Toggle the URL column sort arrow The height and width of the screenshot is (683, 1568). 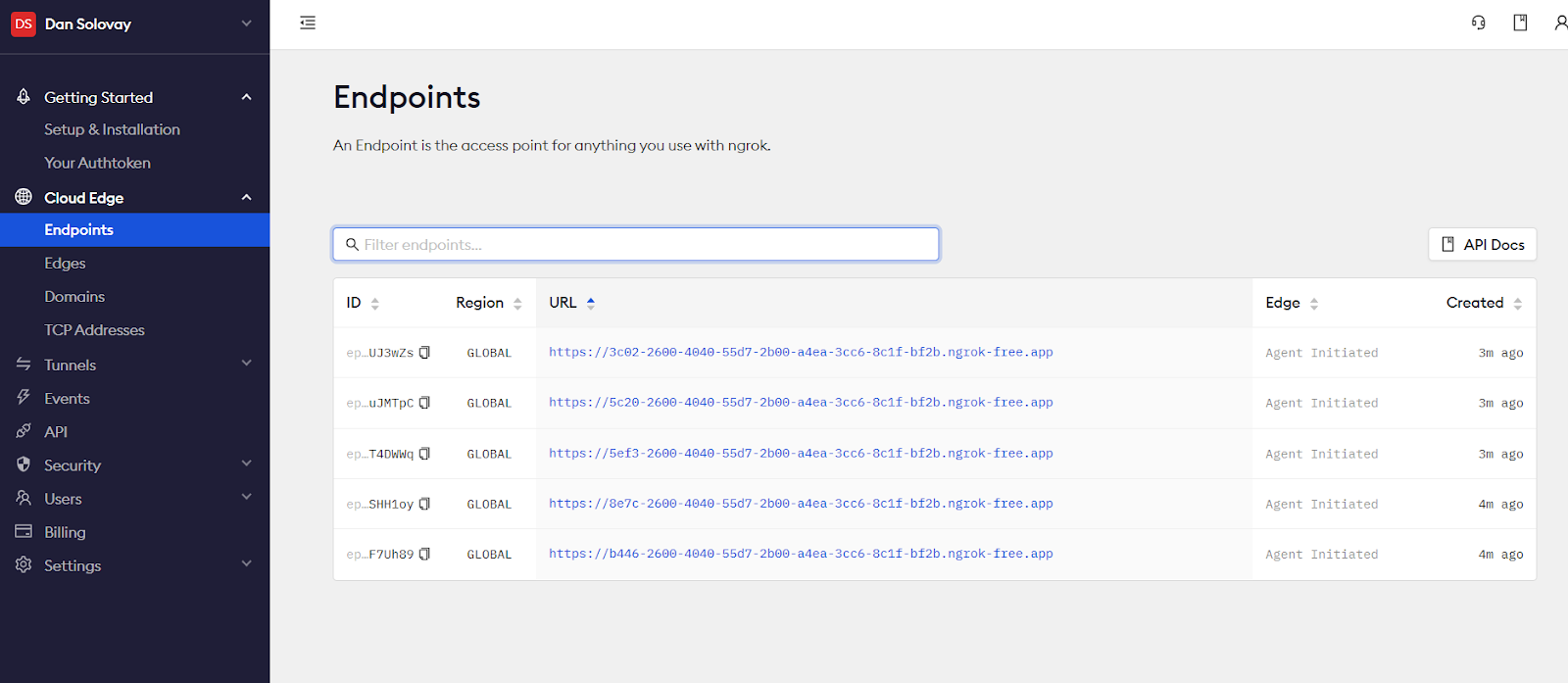pyautogui.click(x=591, y=304)
